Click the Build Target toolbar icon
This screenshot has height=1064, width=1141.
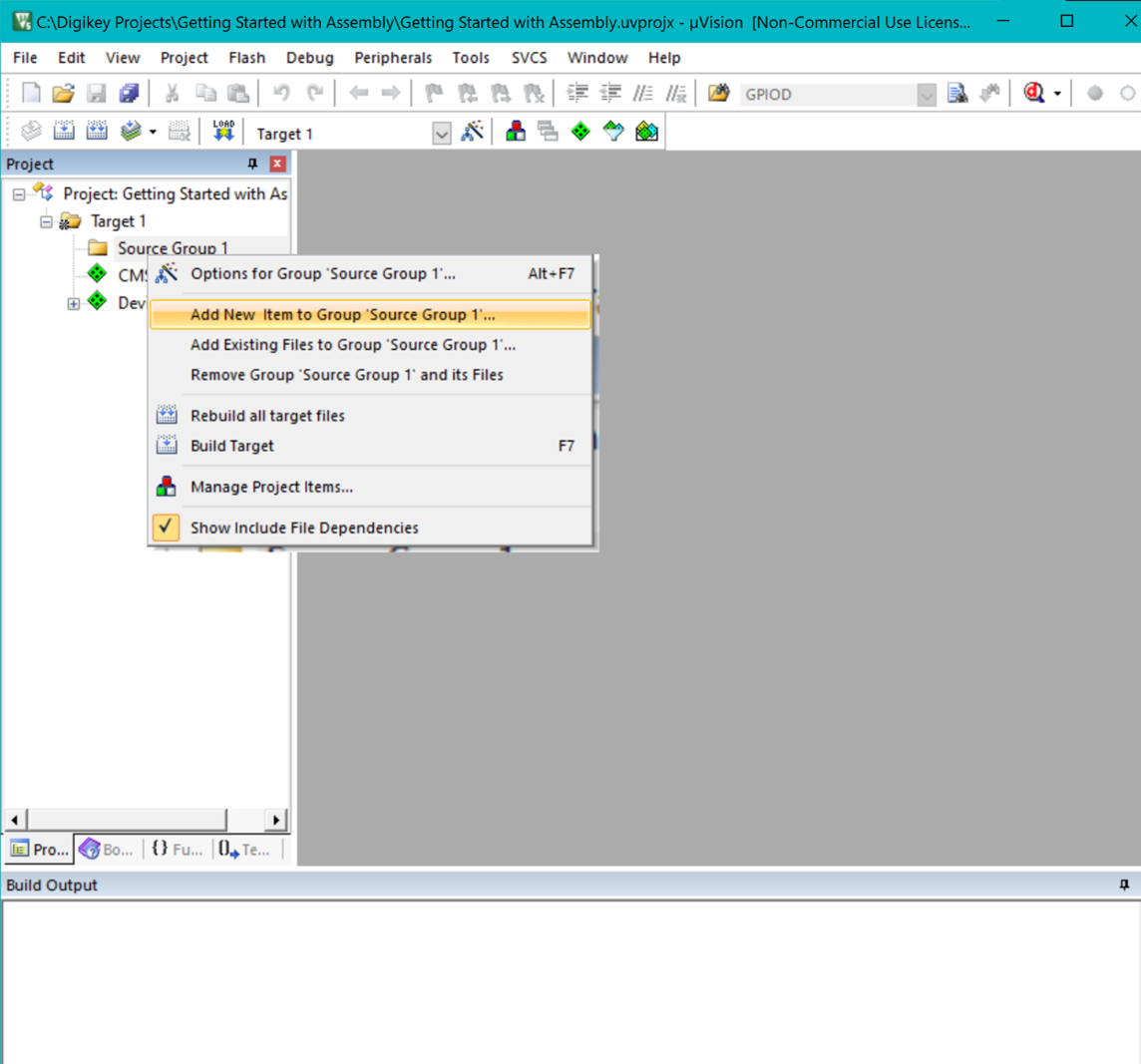click(x=65, y=131)
